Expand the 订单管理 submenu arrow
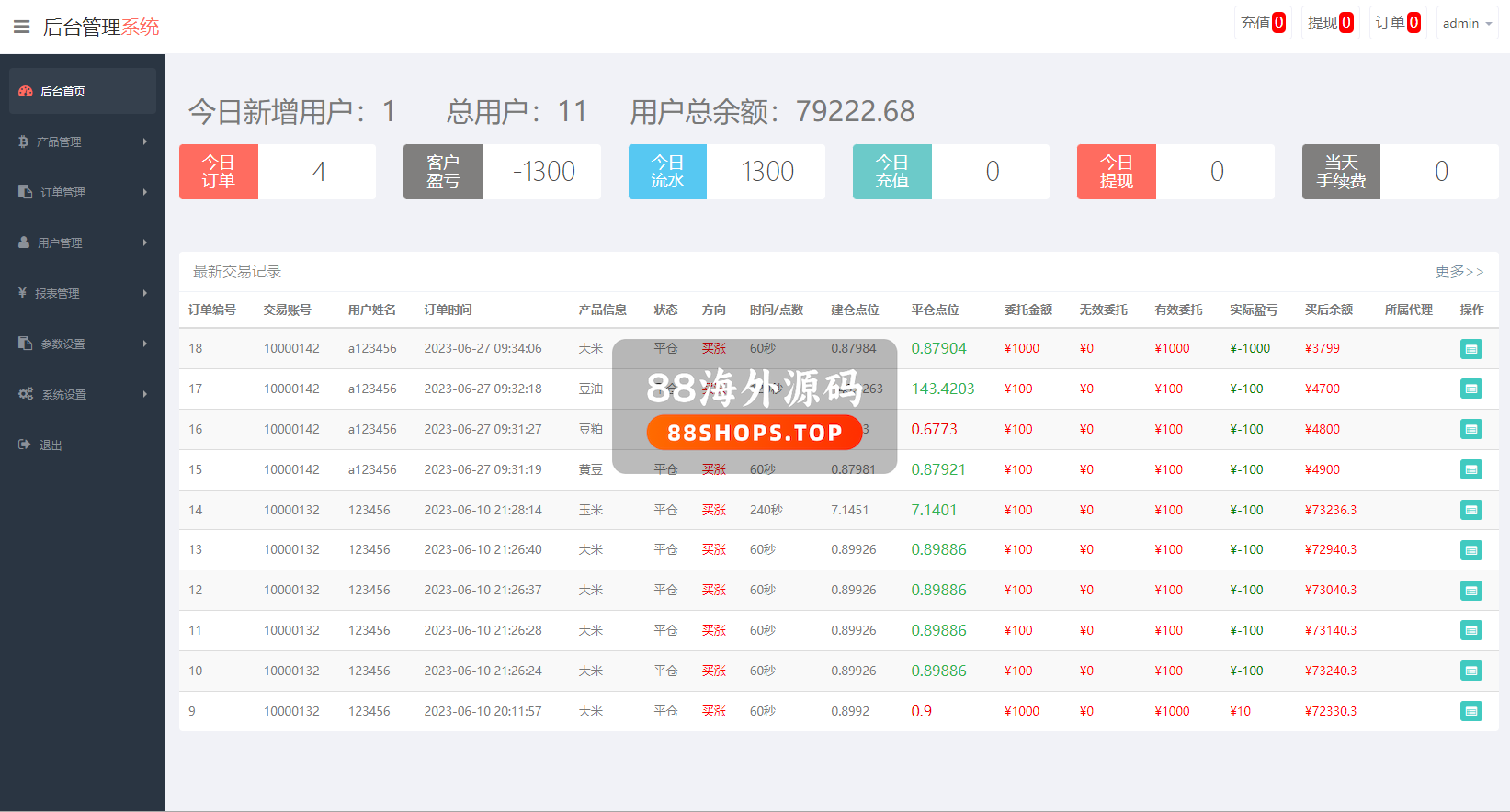The width and height of the screenshot is (1510, 812). (x=144, y=192)
